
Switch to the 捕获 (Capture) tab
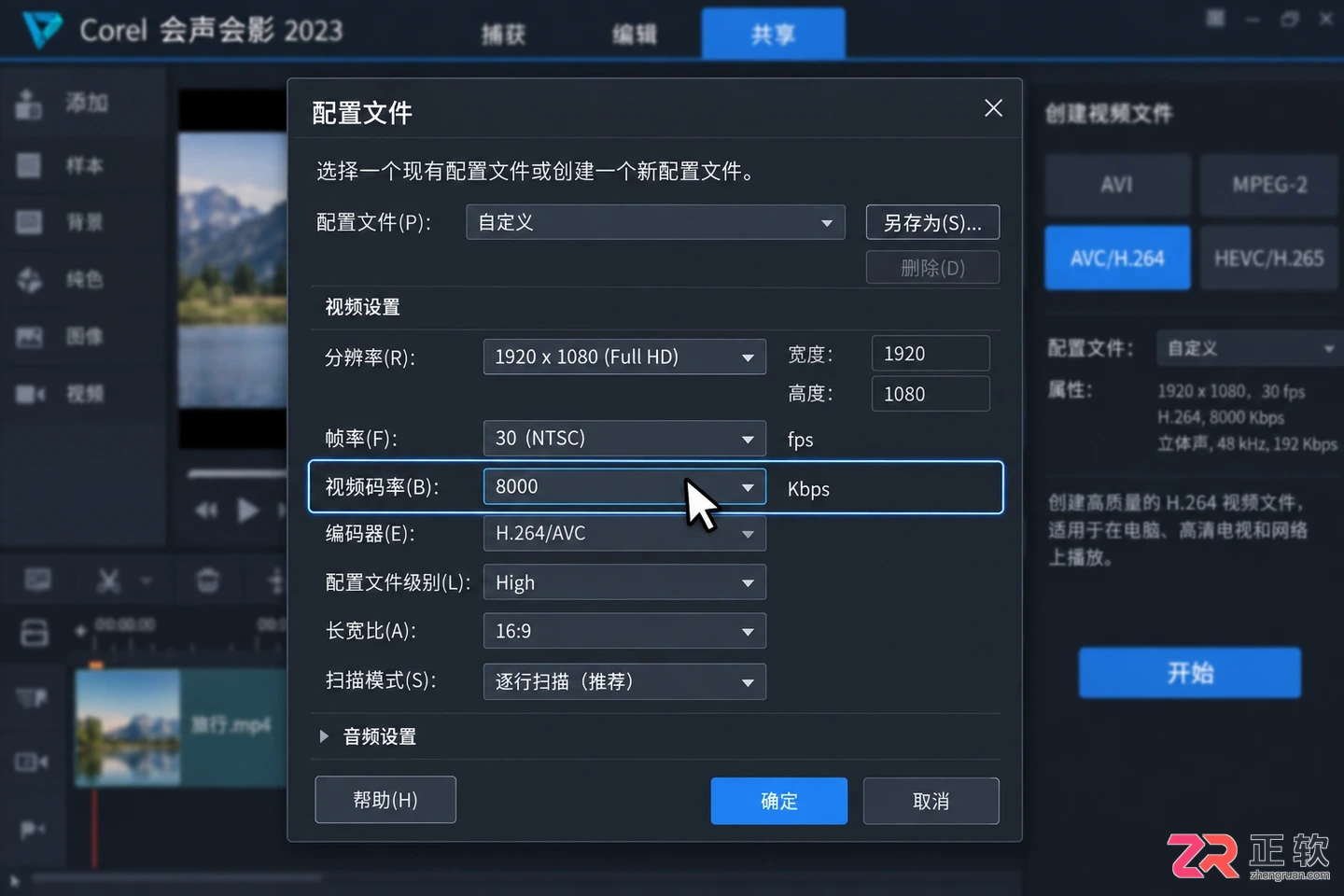(x=504, y=35)
